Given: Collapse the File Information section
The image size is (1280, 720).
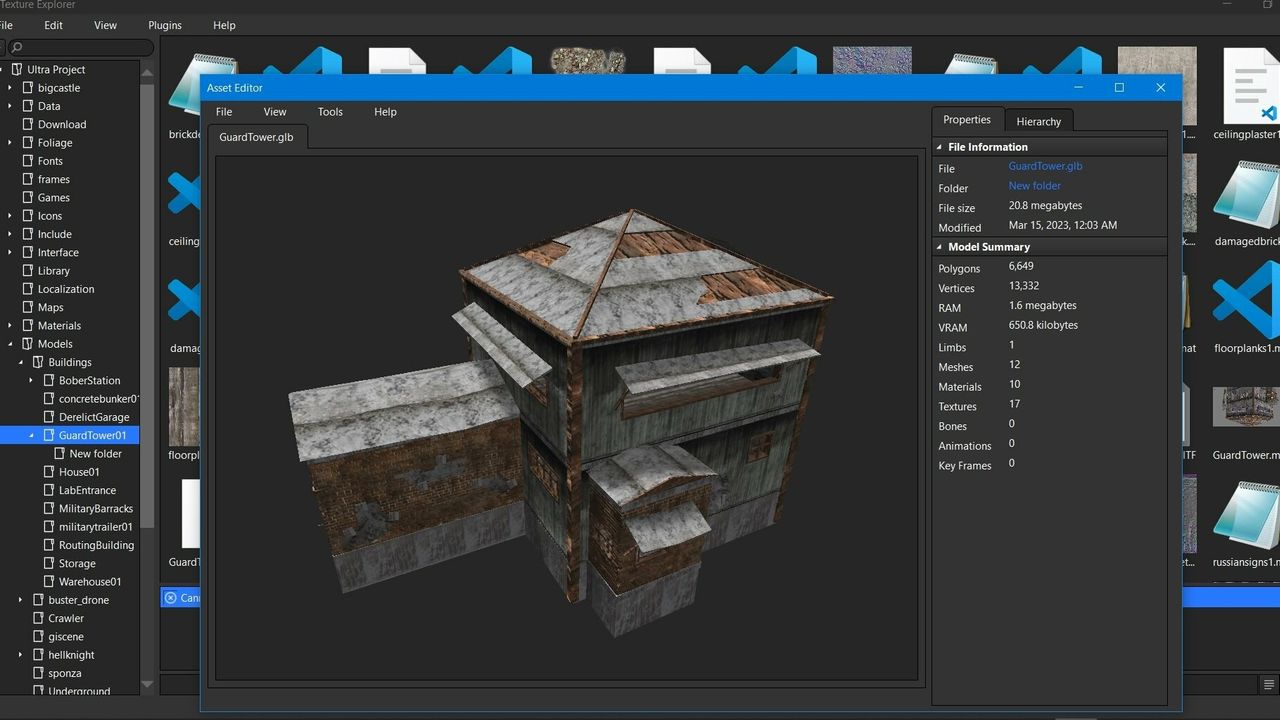Looking at the screenshot, I should pyautogui.click(x=939, y=147).
